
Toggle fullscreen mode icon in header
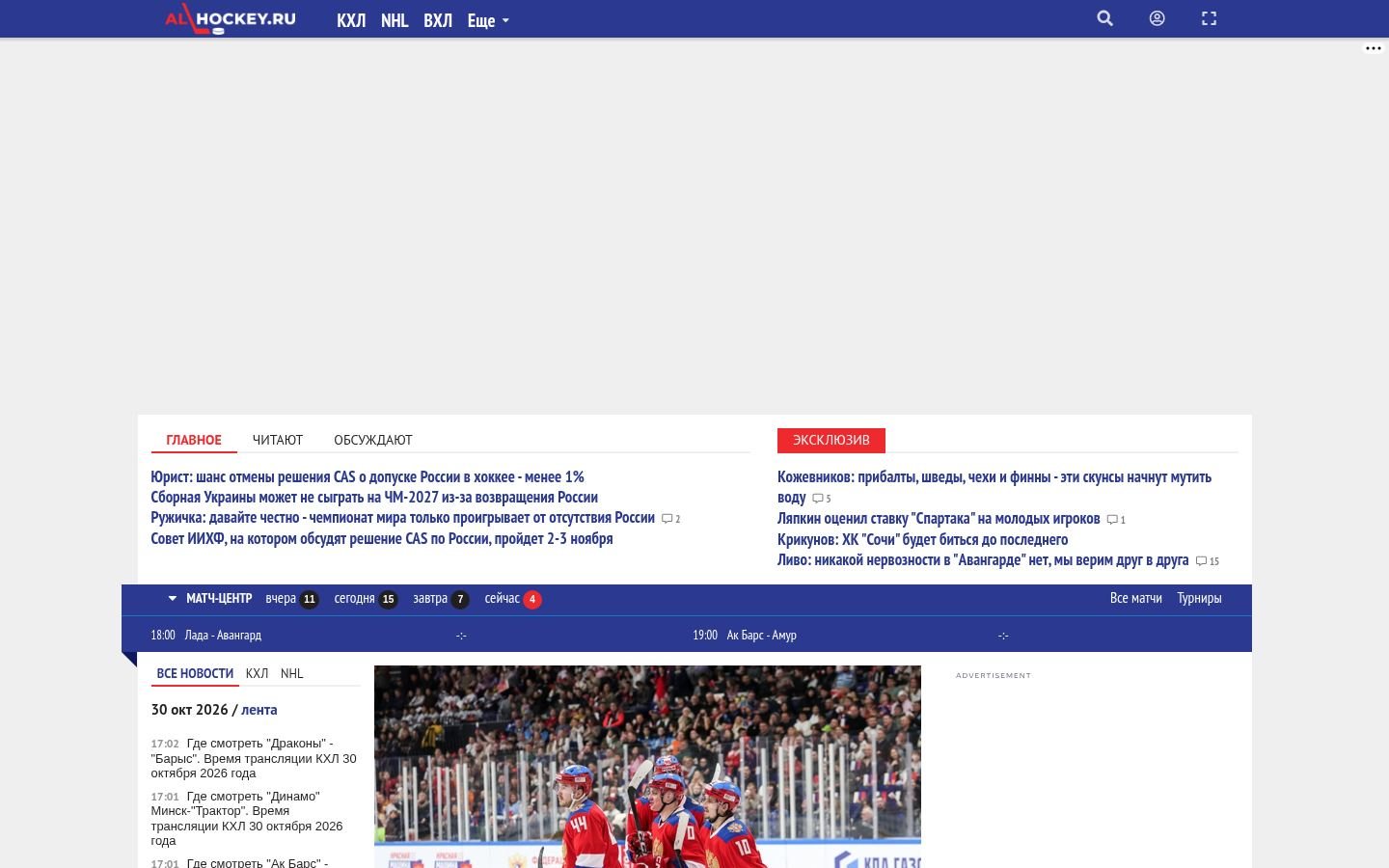[x=1209, y=18]
